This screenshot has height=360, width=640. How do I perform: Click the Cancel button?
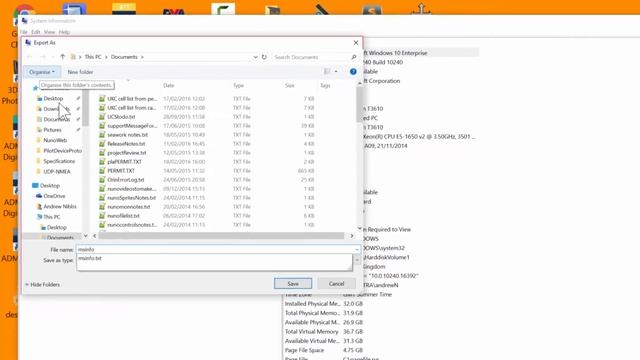pos(336,284)
